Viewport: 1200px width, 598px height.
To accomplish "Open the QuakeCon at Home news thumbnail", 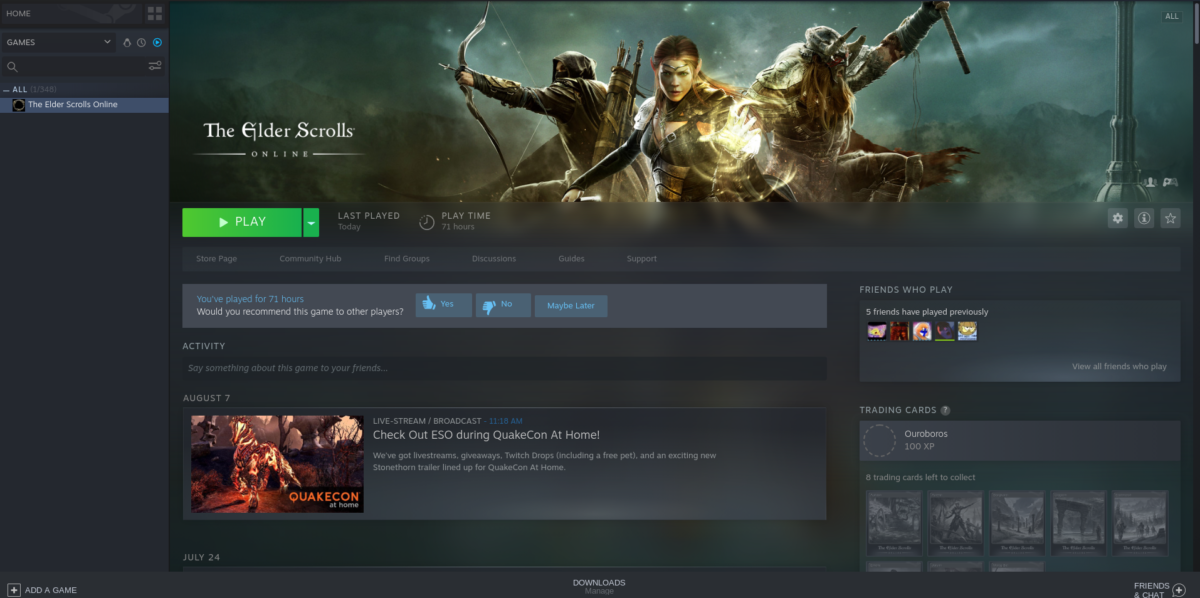I will click(277, 464).
